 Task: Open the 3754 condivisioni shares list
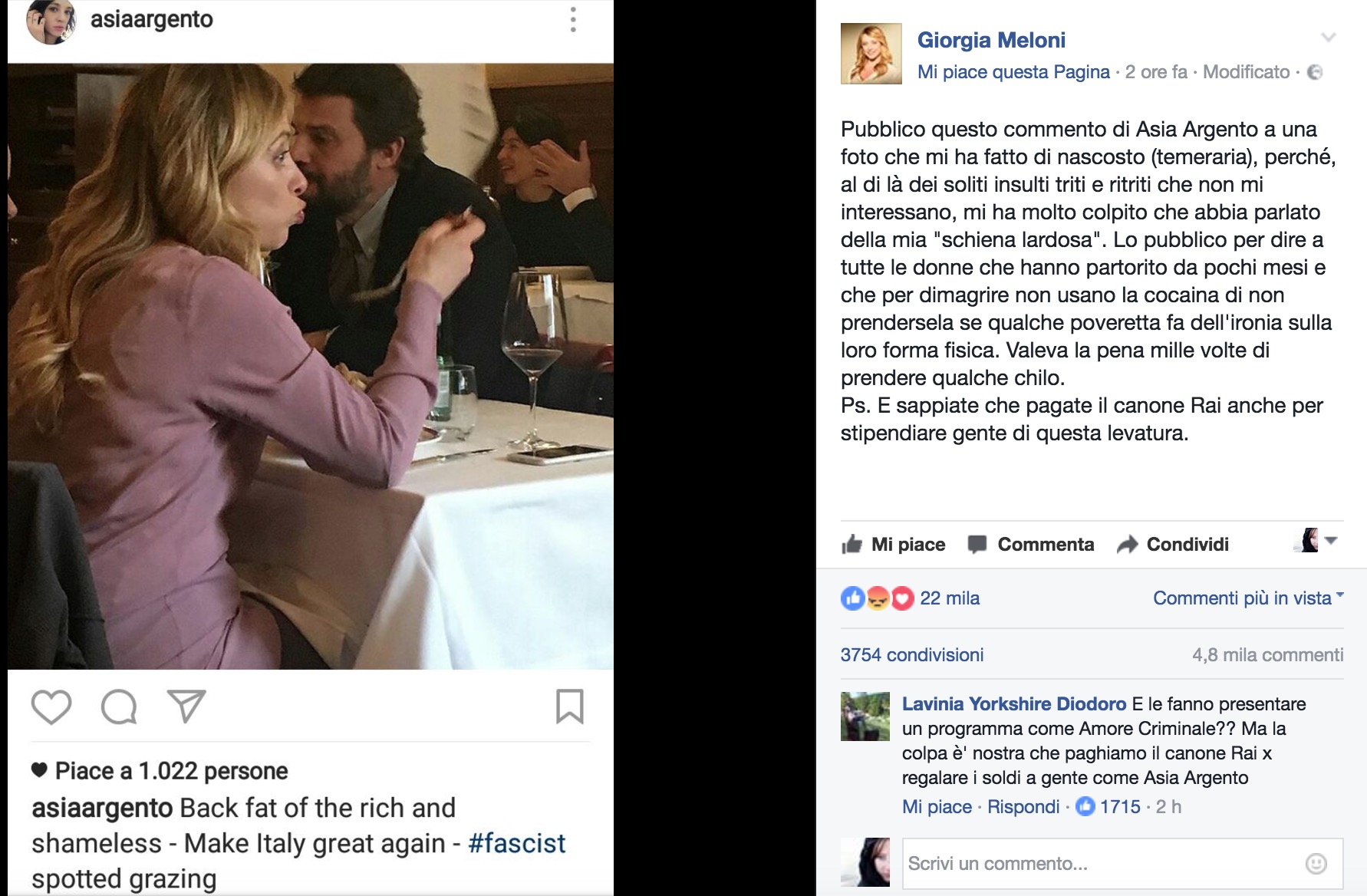coord(912,655)
